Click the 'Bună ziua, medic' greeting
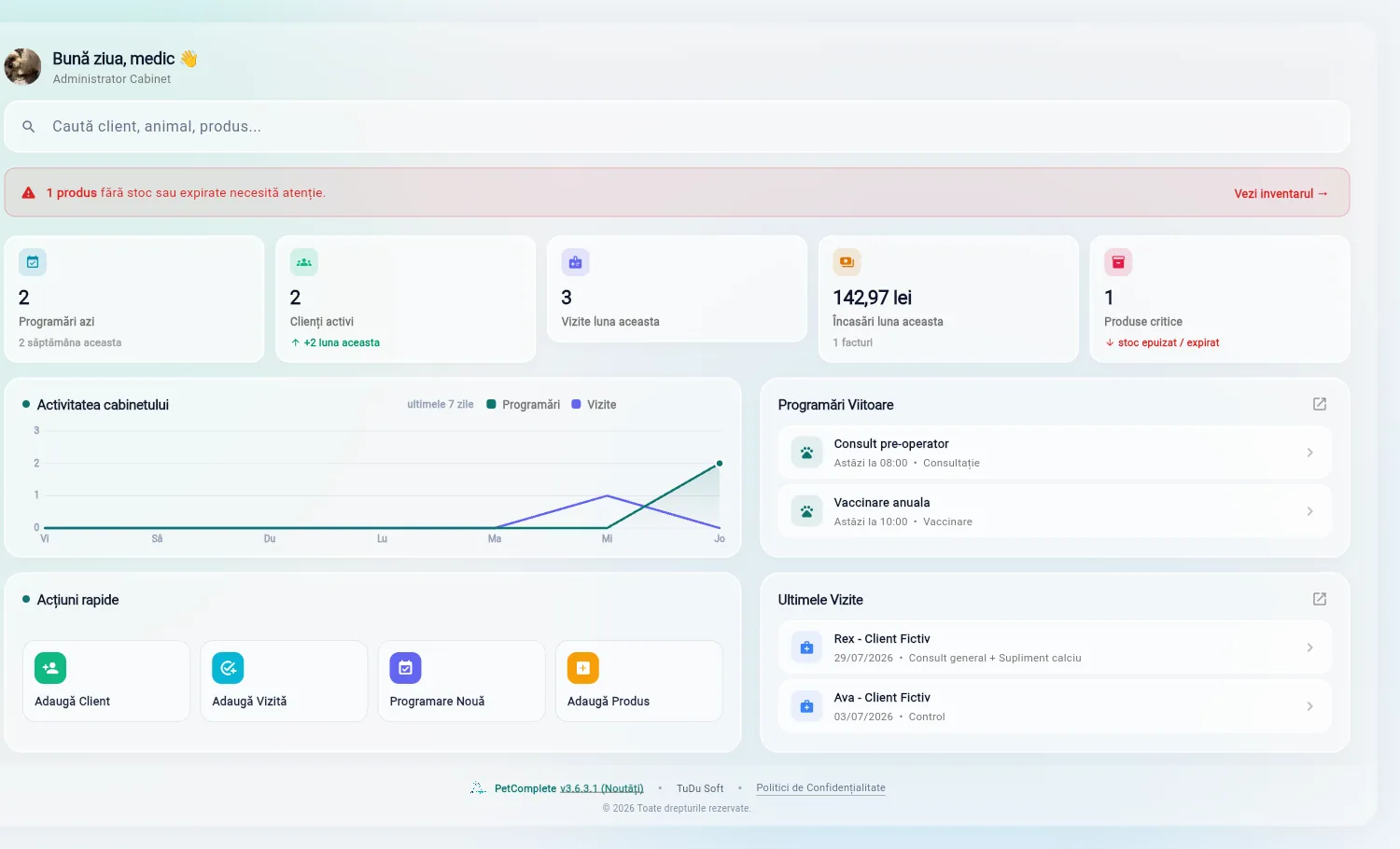 [x=114, y=59]
